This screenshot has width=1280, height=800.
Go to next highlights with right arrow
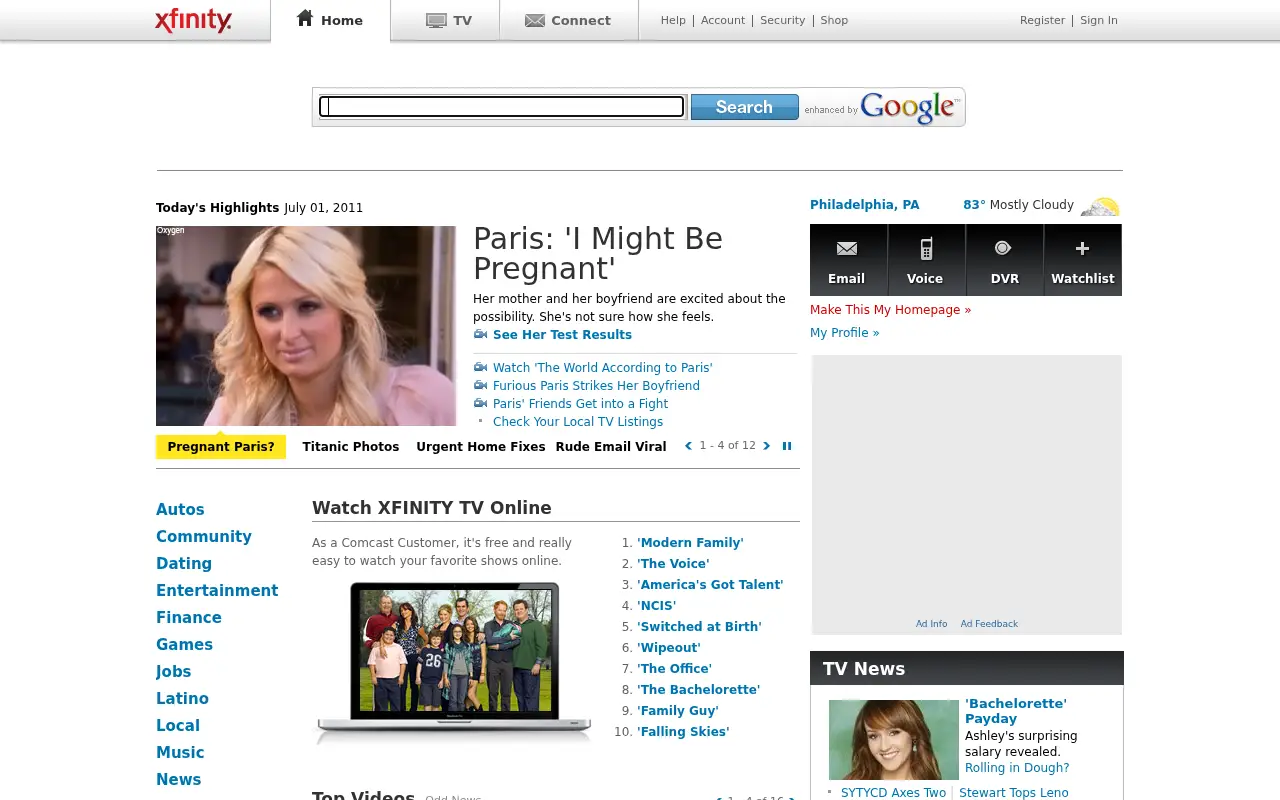point(767,446)
